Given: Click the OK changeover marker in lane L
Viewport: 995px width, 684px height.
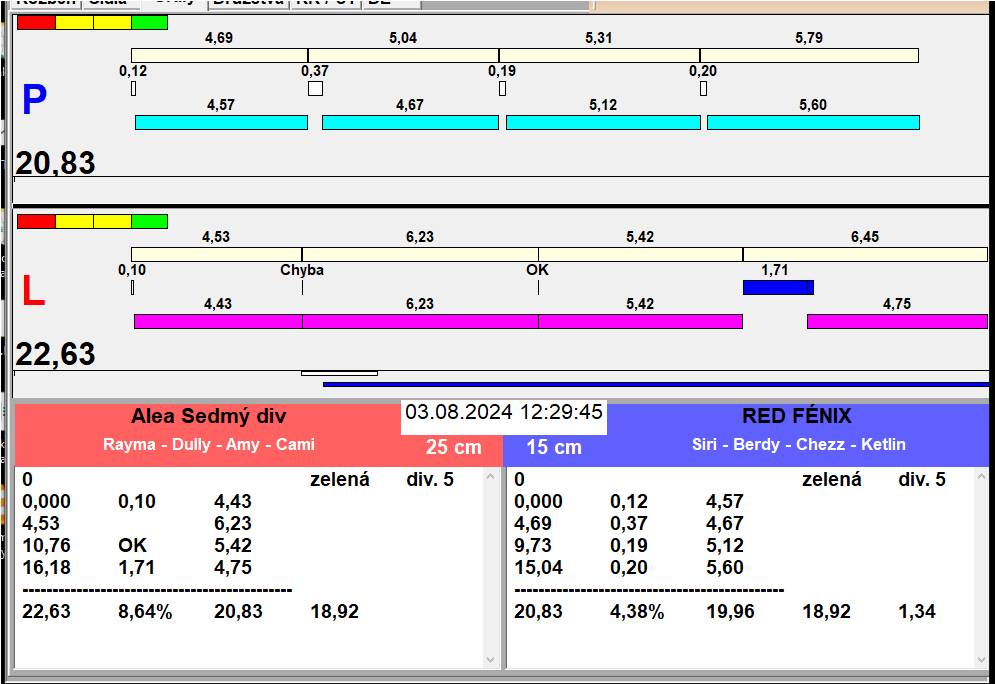Looking at the screenshot, I should click(538, 287).
